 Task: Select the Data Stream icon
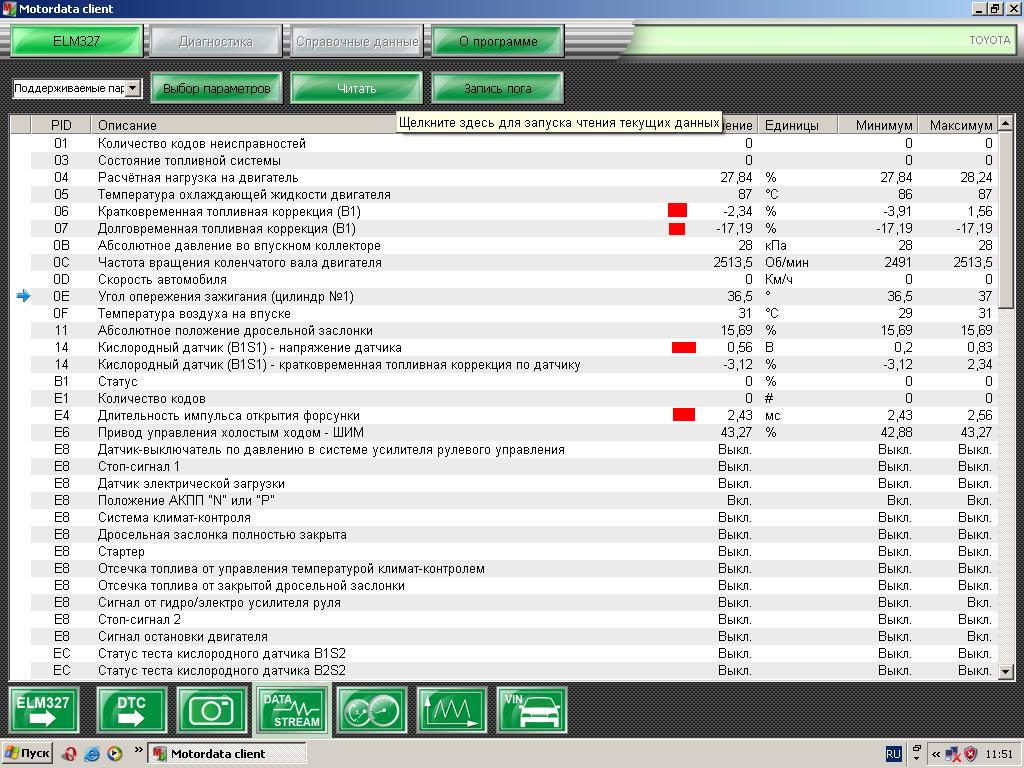(291, 710)
